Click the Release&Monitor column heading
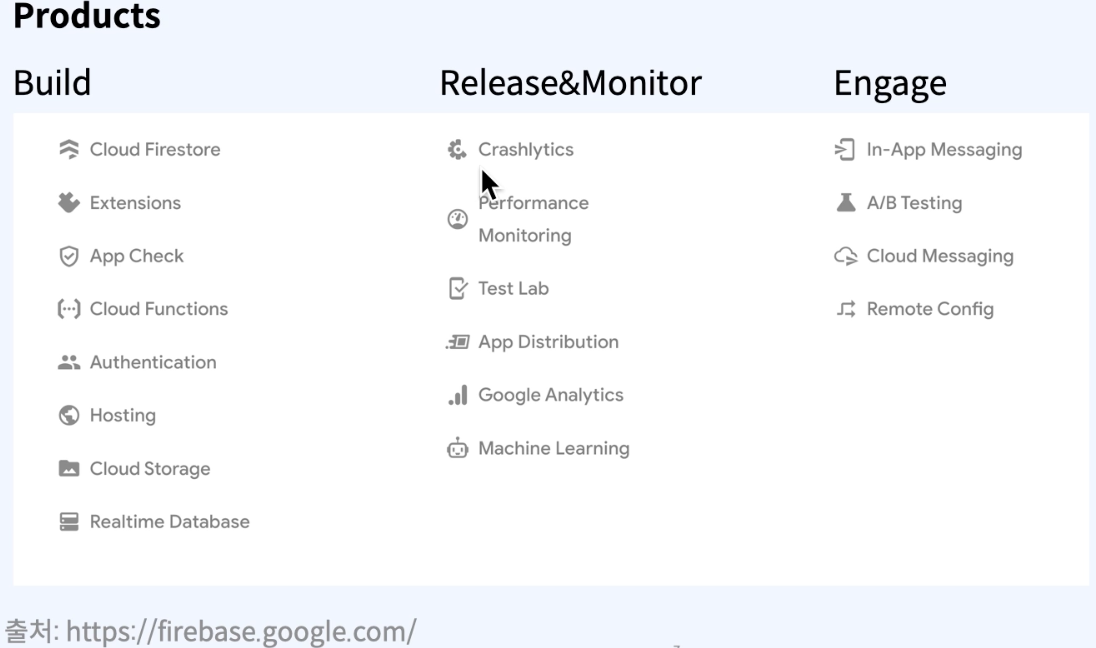Image resolution: width=1096 pixels, height=648 pixels. pos(570,82)
